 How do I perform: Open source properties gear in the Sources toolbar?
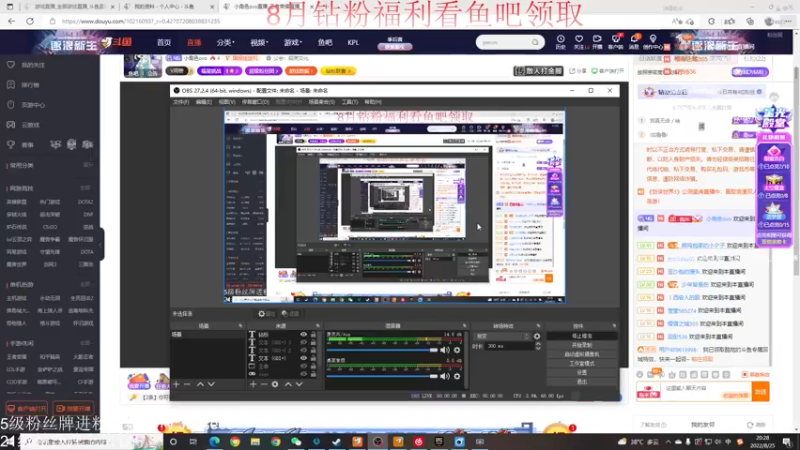coord(275,384)
